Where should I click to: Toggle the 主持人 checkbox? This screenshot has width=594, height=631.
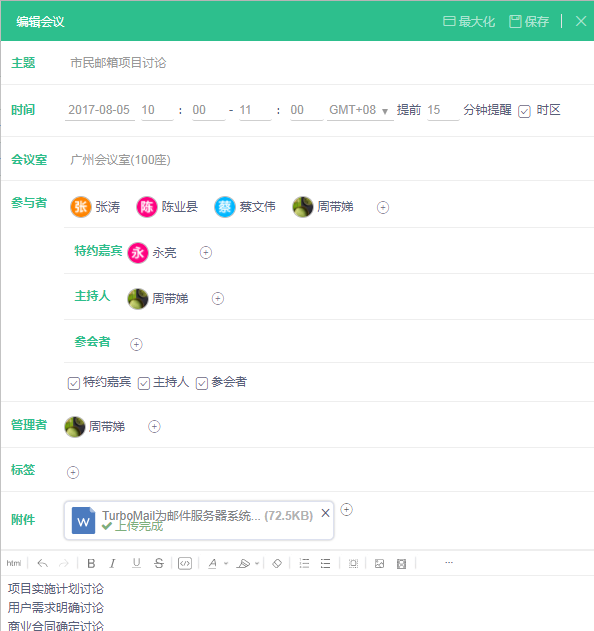point(144,383)
